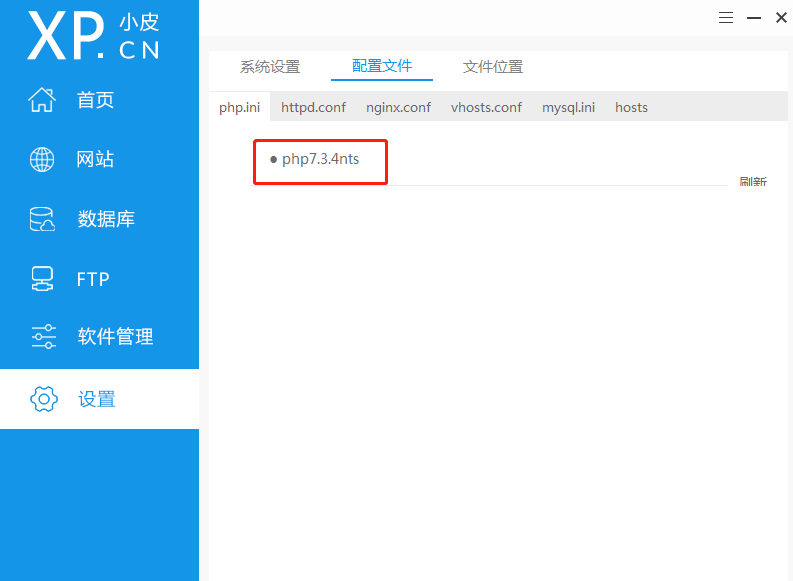Viewport: 793px width, 581px height.
Task: Open FTP section label
Action: (93, 279)
